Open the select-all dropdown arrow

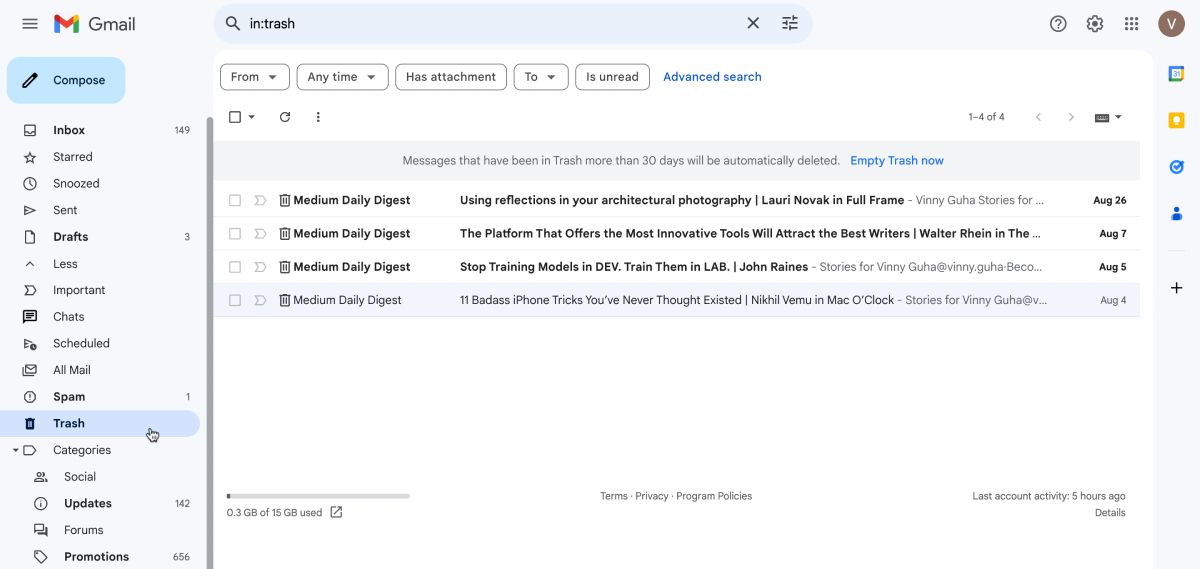click(252, 117)
